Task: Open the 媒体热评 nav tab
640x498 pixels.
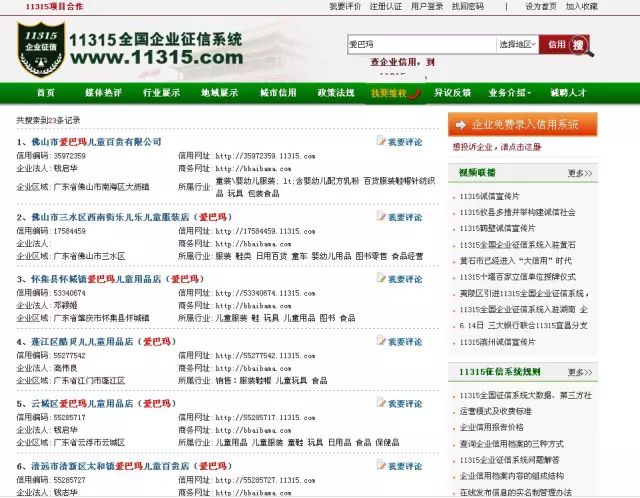Action: point(103,93)
